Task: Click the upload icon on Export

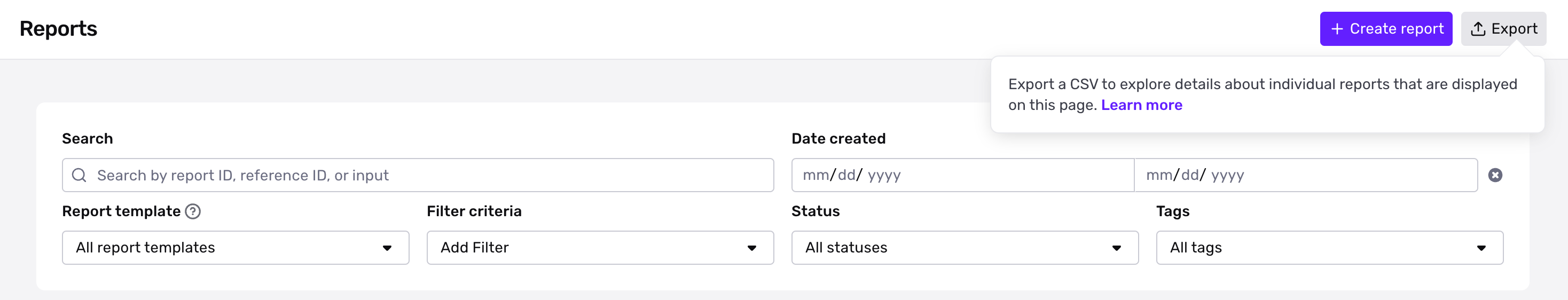Action: point(1478,29)
